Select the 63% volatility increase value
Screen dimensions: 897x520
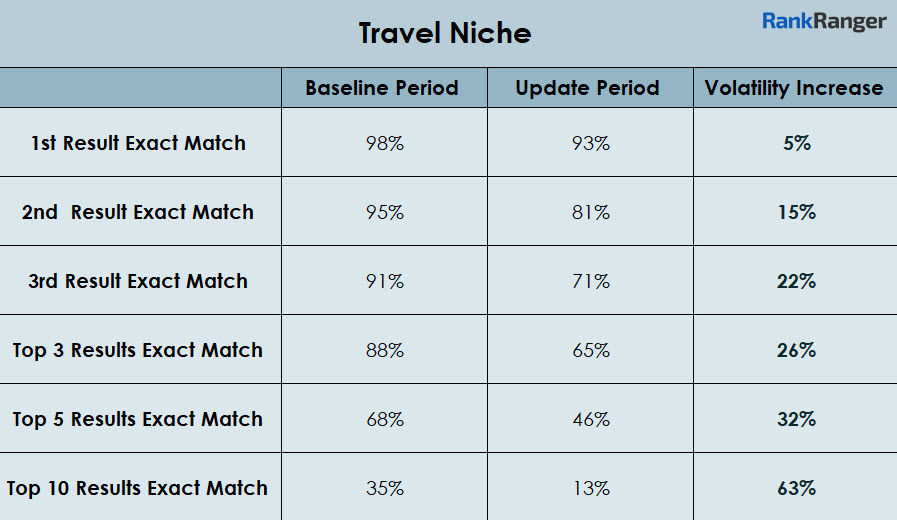coord(796,488)
